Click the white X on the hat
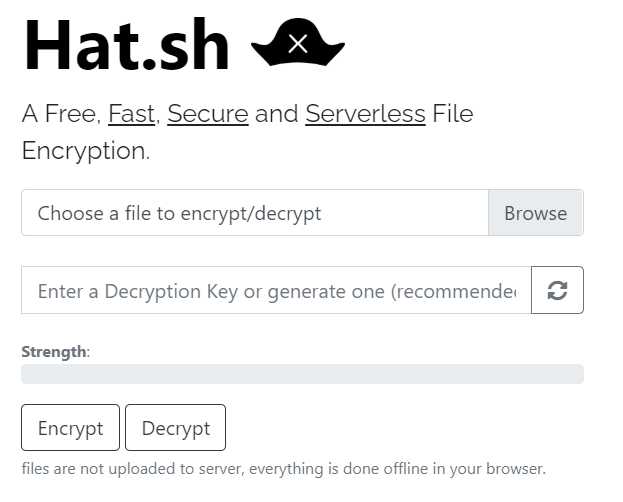This screenshot has width=623, height=502. click(297, 43)
